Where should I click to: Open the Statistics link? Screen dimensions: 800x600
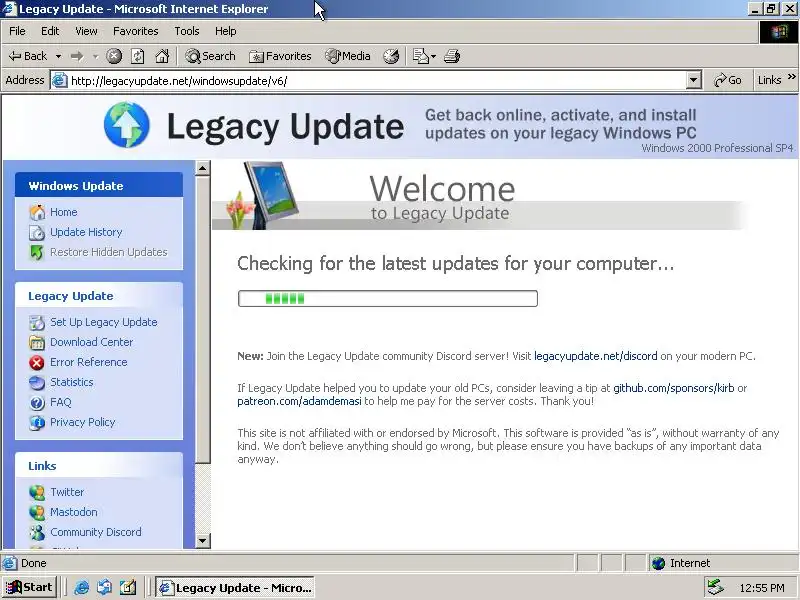pos(71,382)
